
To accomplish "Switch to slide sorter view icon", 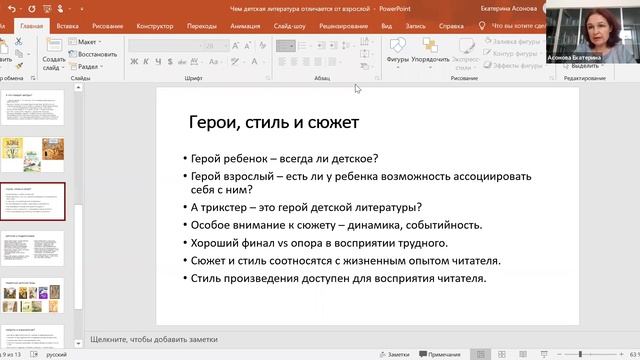I will (502, 354).
